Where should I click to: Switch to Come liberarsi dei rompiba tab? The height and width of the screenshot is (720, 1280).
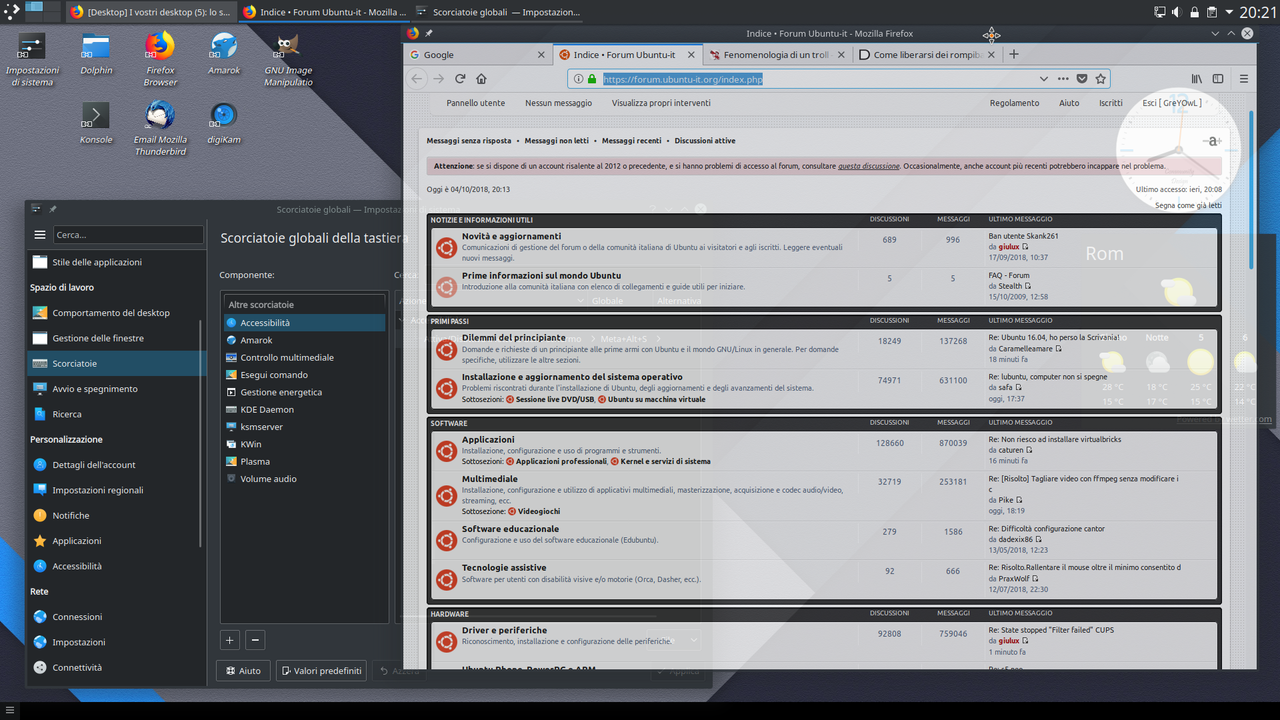927,55
